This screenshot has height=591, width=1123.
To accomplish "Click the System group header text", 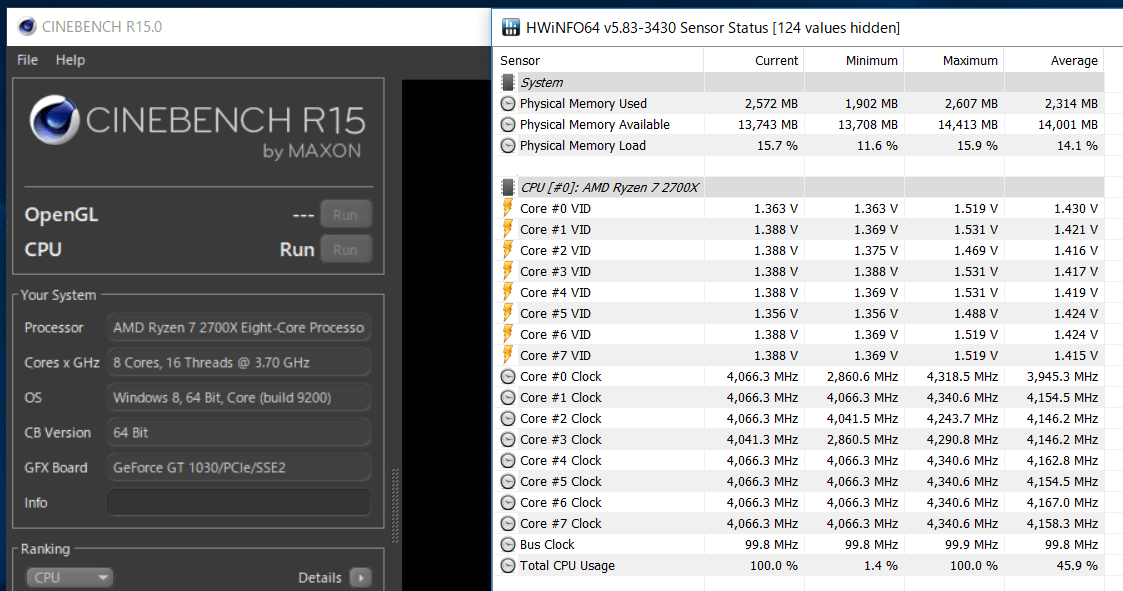I will point(541,82).
